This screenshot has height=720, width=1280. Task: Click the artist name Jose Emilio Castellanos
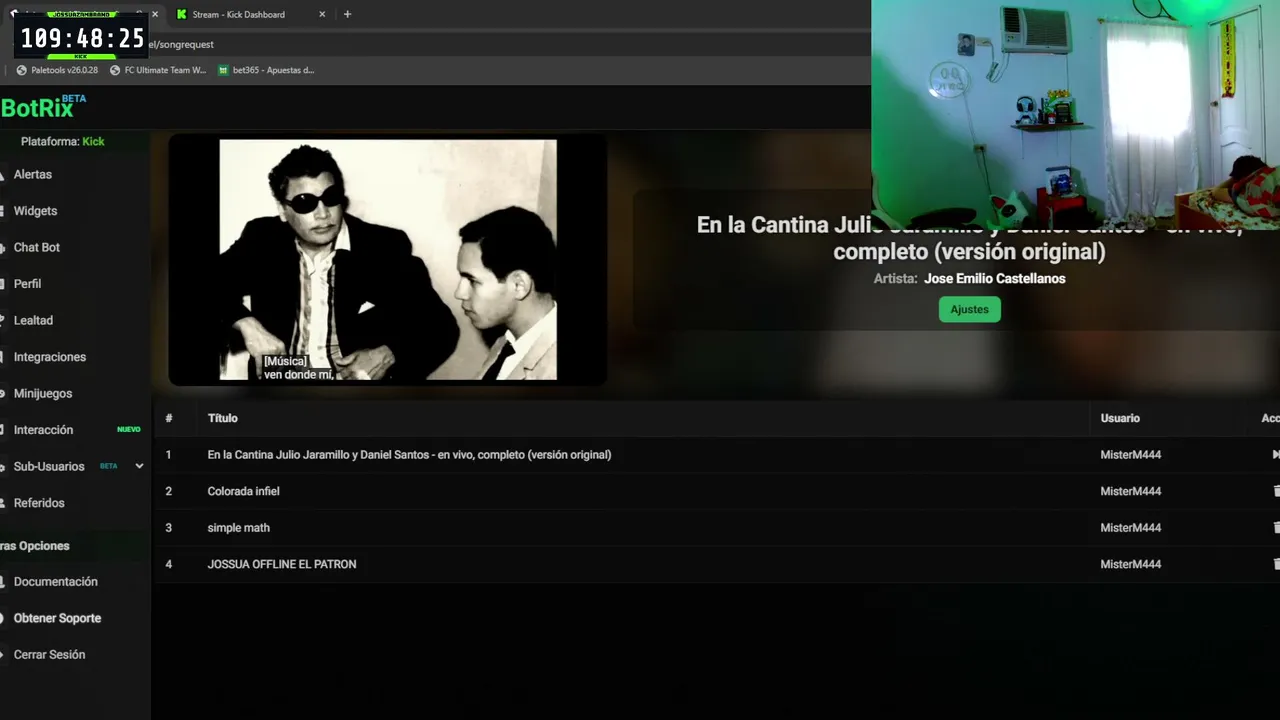[994, 279]
